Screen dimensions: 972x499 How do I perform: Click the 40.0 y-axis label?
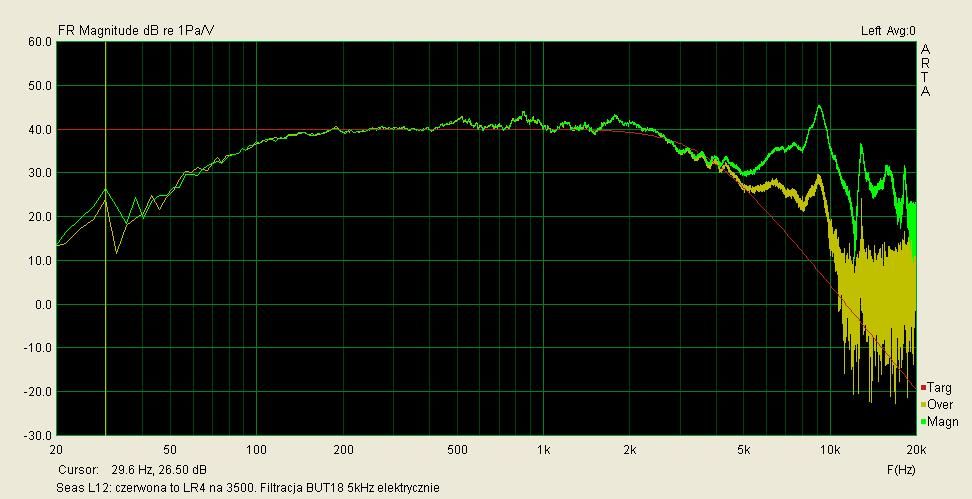pyautogui.click(x=40, y=130)
